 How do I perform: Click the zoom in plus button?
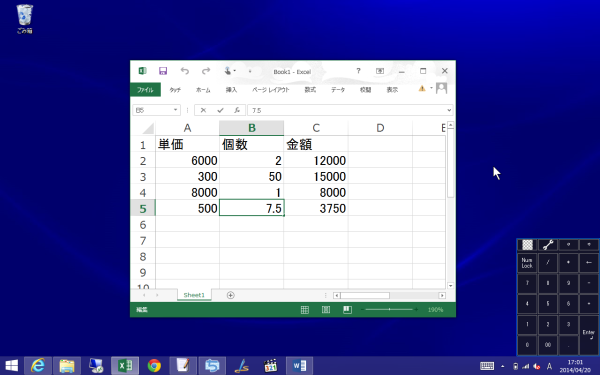click(x=416, y=310)
